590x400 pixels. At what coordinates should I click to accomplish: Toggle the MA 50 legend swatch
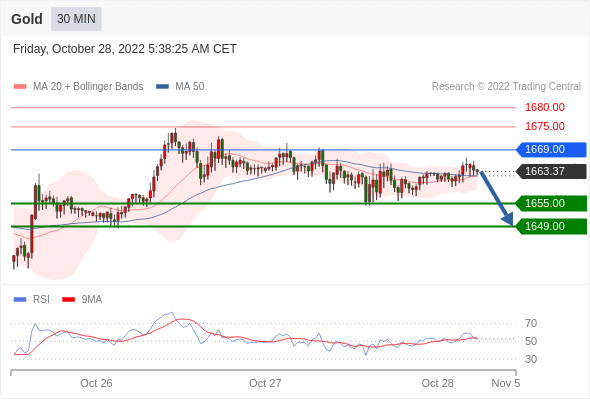162,87
